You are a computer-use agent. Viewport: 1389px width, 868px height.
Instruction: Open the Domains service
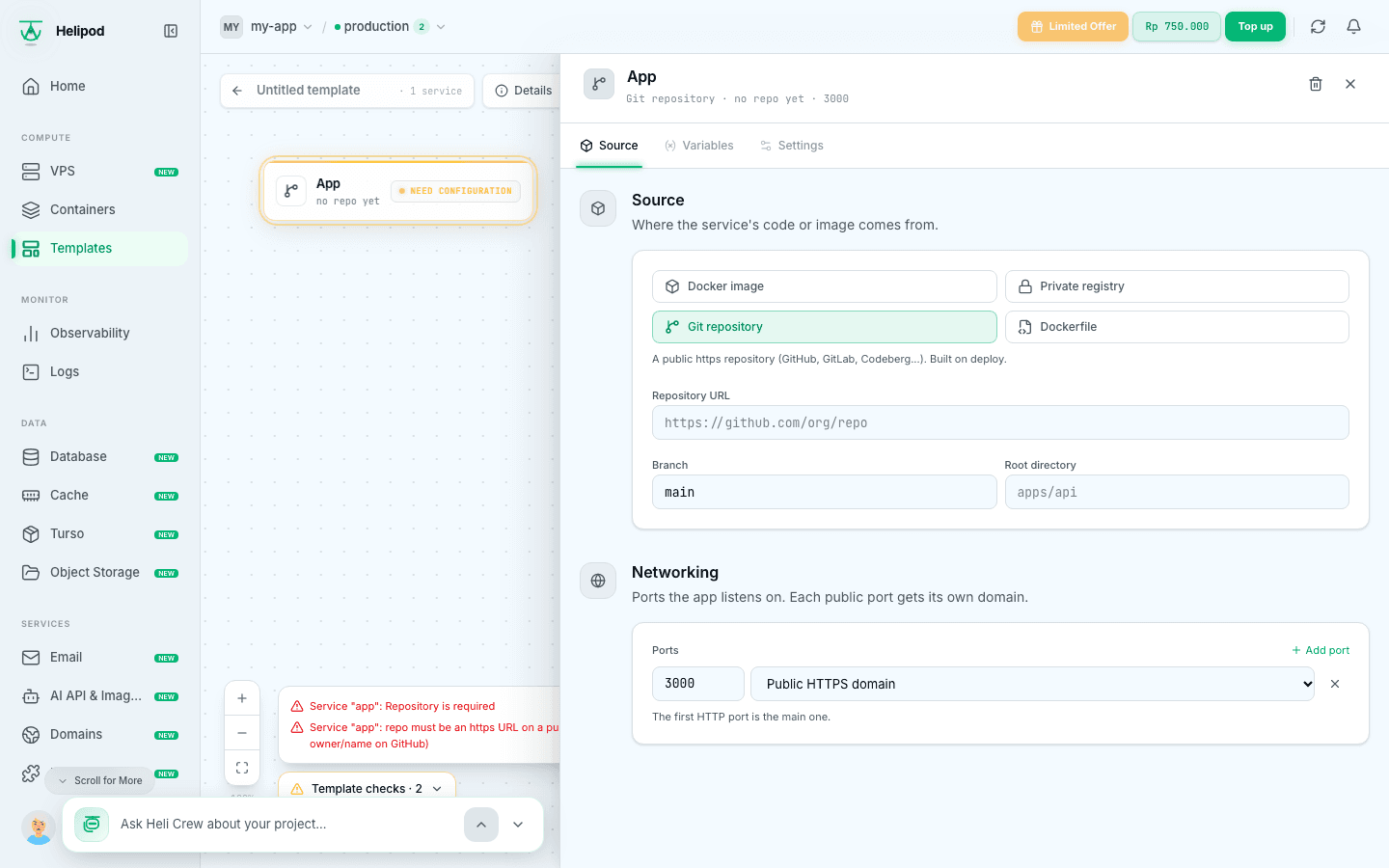coord(99,734)
